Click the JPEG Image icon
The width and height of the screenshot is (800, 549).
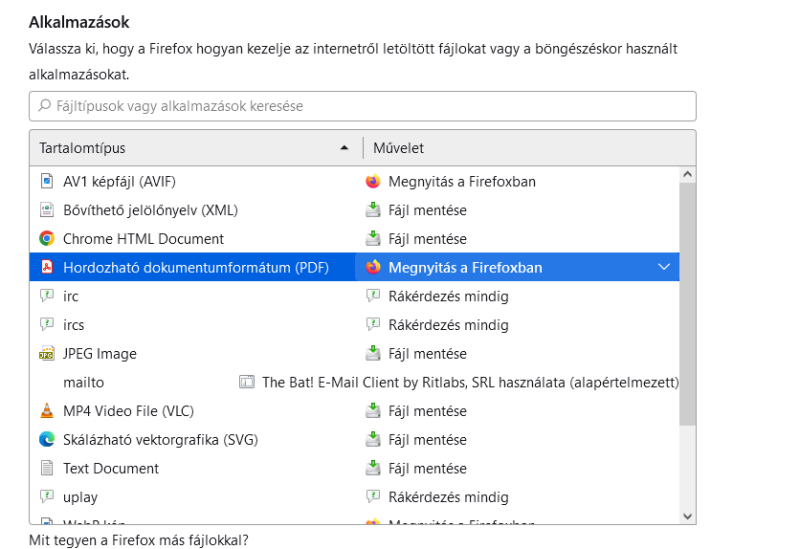click(46, 354)
